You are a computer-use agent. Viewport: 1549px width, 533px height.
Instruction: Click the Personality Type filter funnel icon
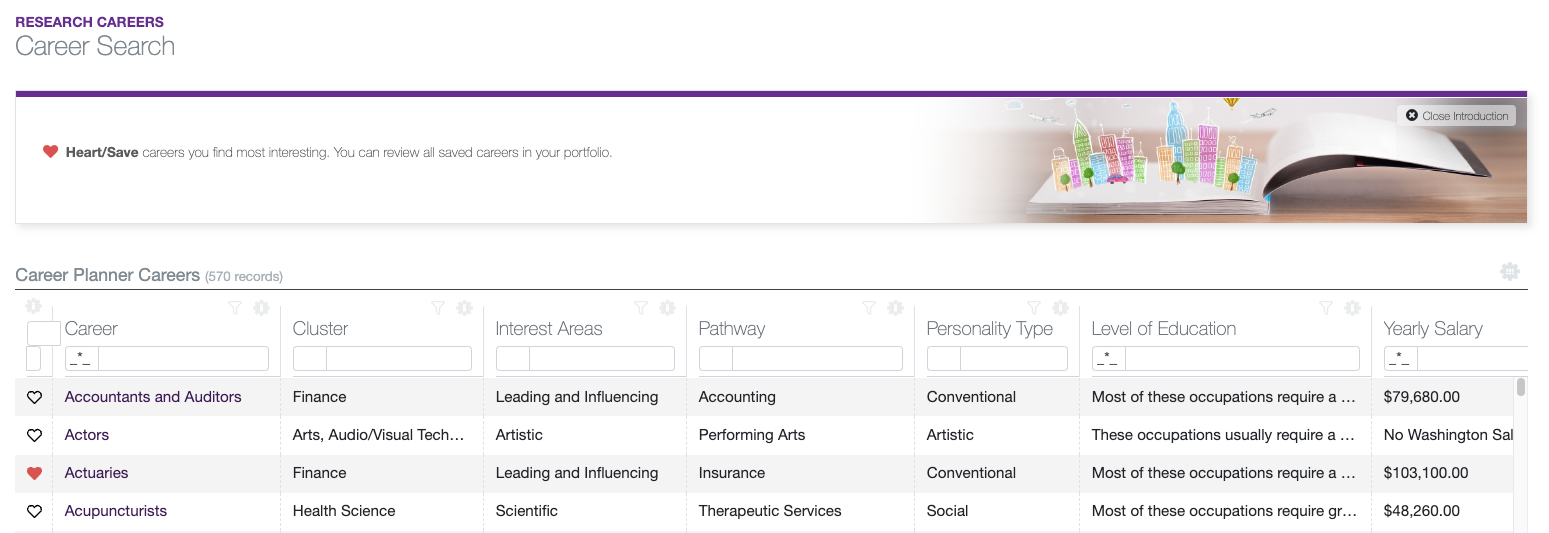click(x=1035, y=308)
